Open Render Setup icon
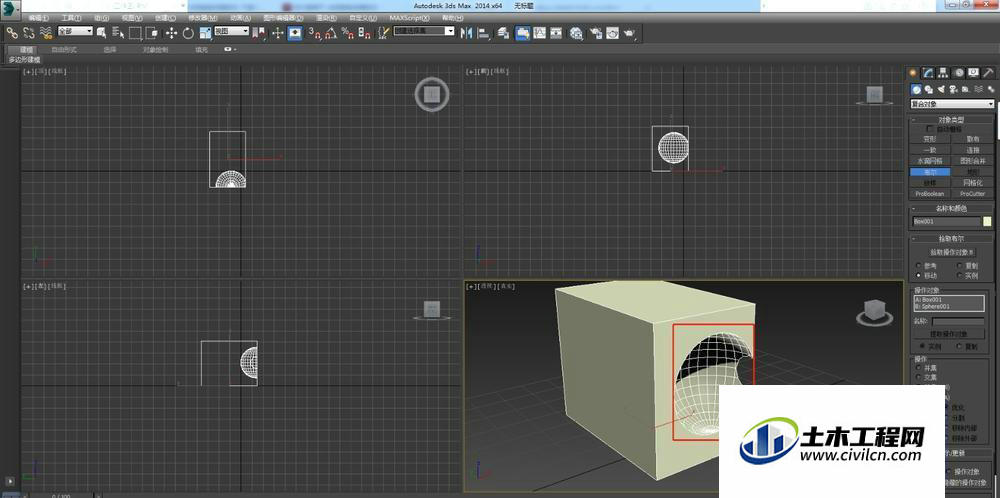The height and width of the screenshot is (498, 1000). 596,33
